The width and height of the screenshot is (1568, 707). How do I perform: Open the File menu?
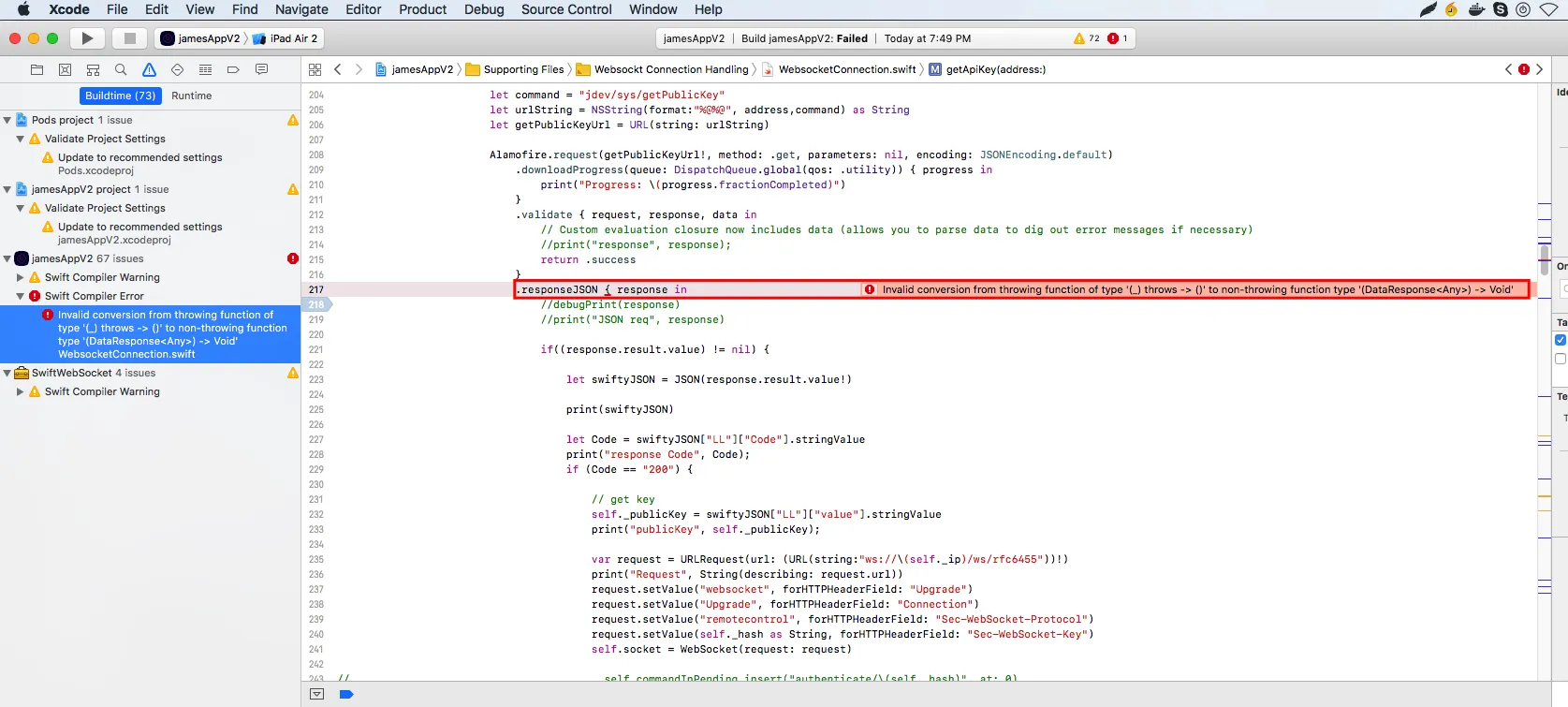(117, 9)
